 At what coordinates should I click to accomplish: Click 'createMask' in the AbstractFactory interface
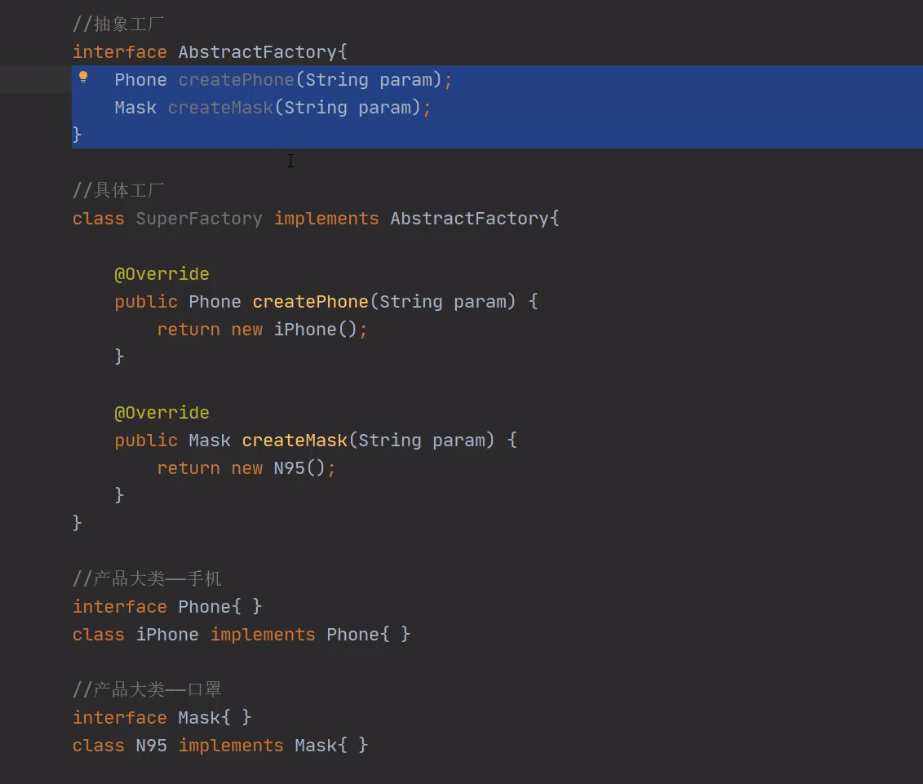click(x=220, y=108)
